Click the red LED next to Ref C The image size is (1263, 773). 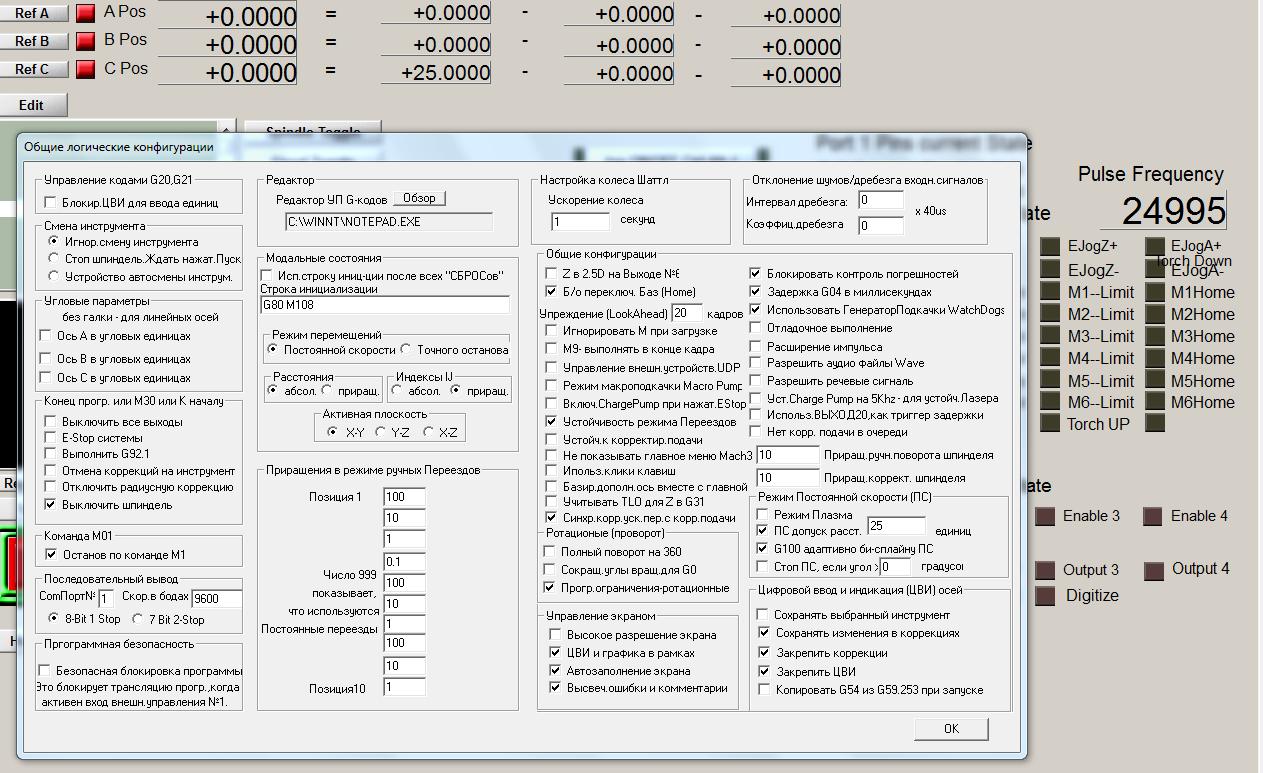86,69
